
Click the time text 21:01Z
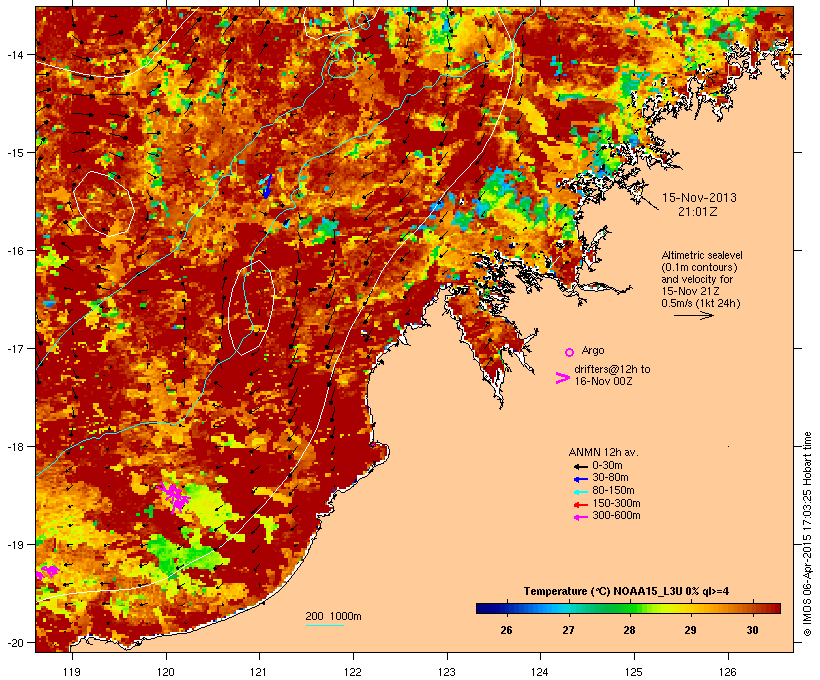[x=698, y=212]
